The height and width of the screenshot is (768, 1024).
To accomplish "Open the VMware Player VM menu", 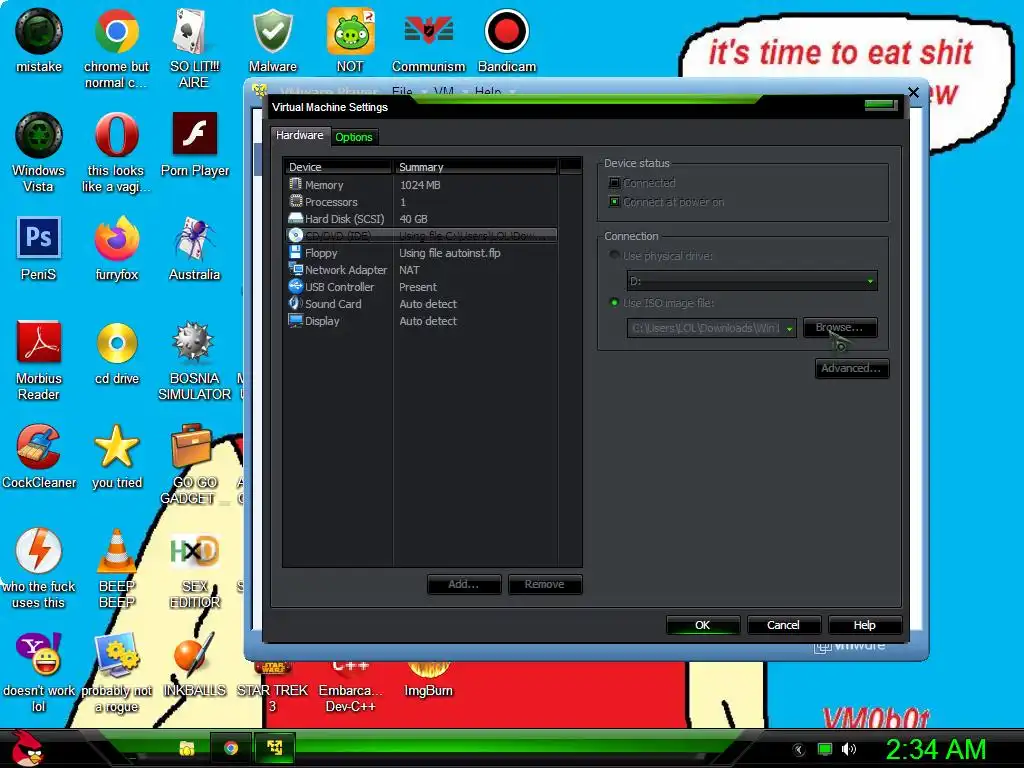I will click(443, 91).
